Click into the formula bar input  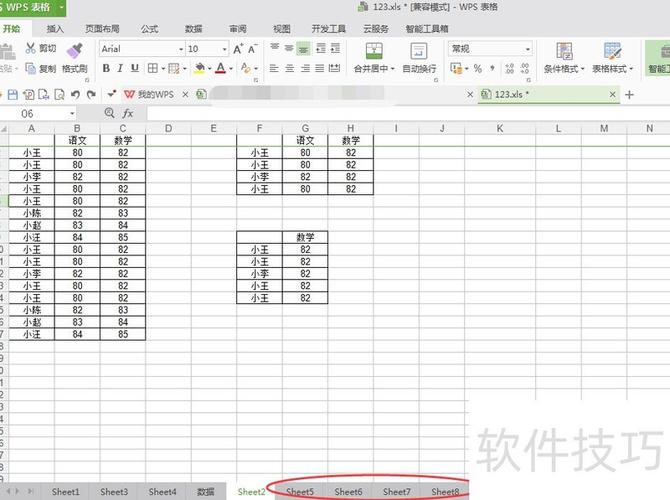[x=408, y=114]
